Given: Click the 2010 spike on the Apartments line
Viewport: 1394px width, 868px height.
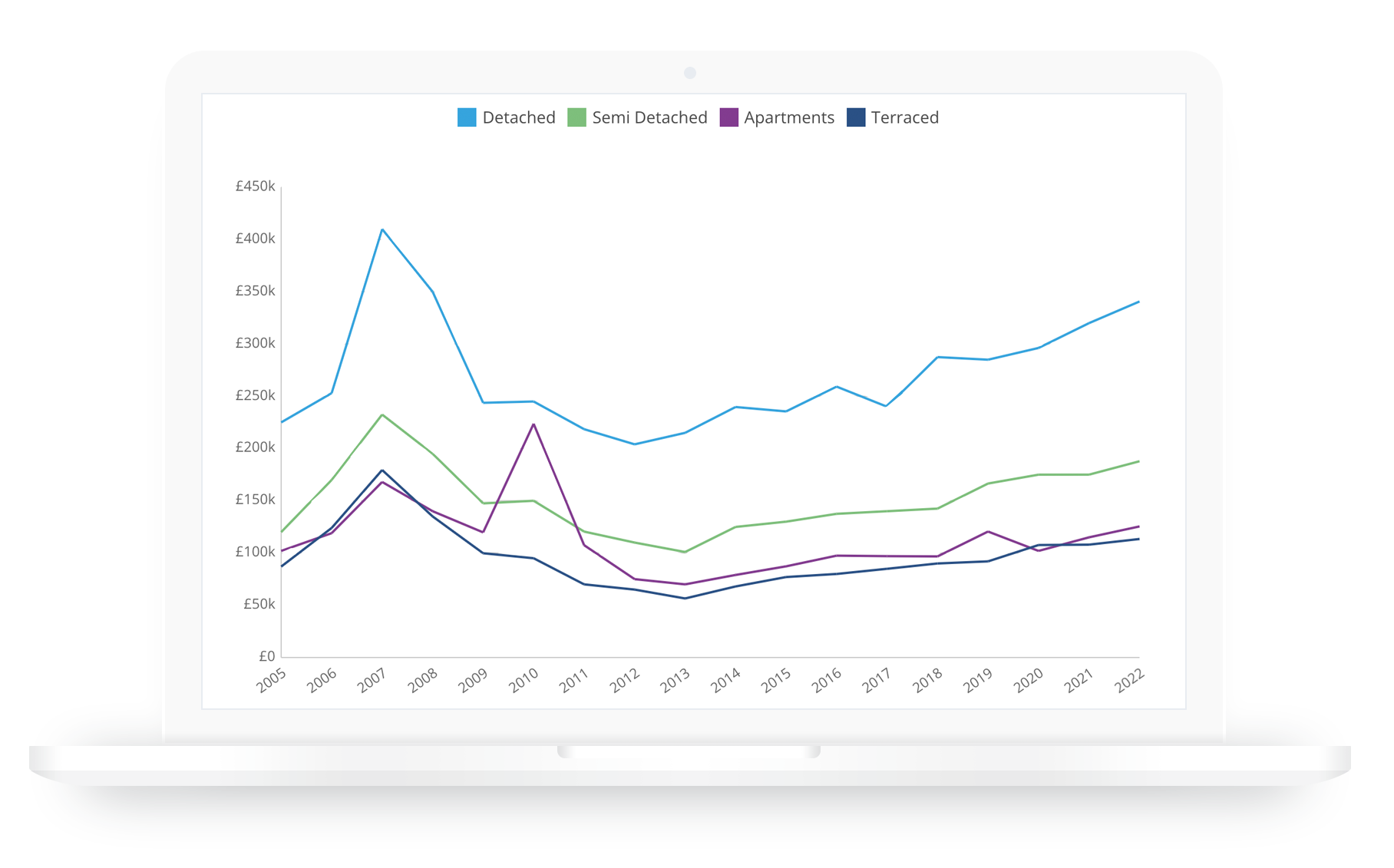Looking at the screenshot, I should click(x=533, y=423).
